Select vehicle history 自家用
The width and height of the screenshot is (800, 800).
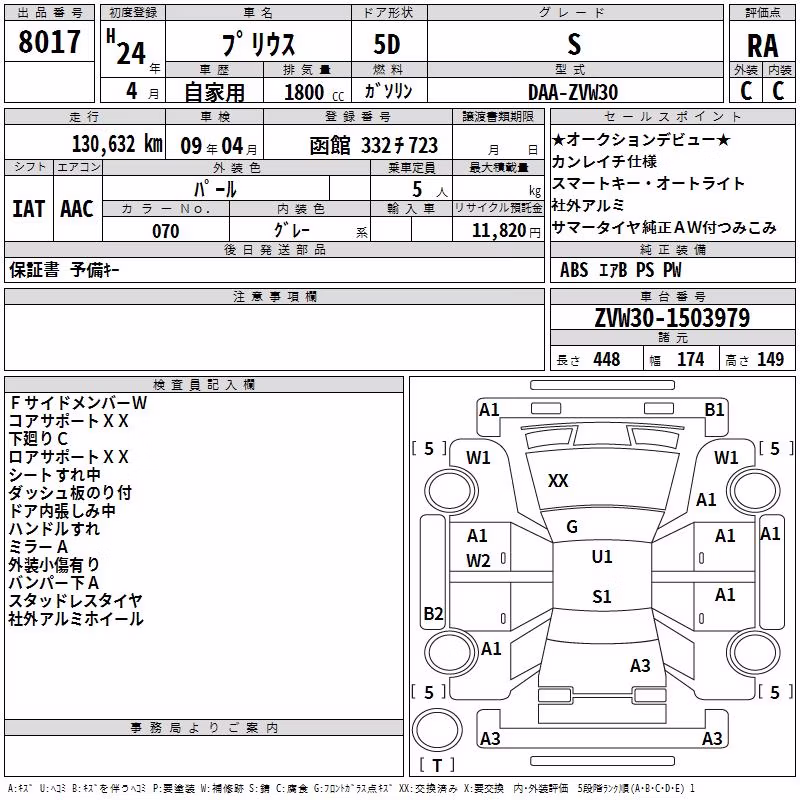(214, 92)
